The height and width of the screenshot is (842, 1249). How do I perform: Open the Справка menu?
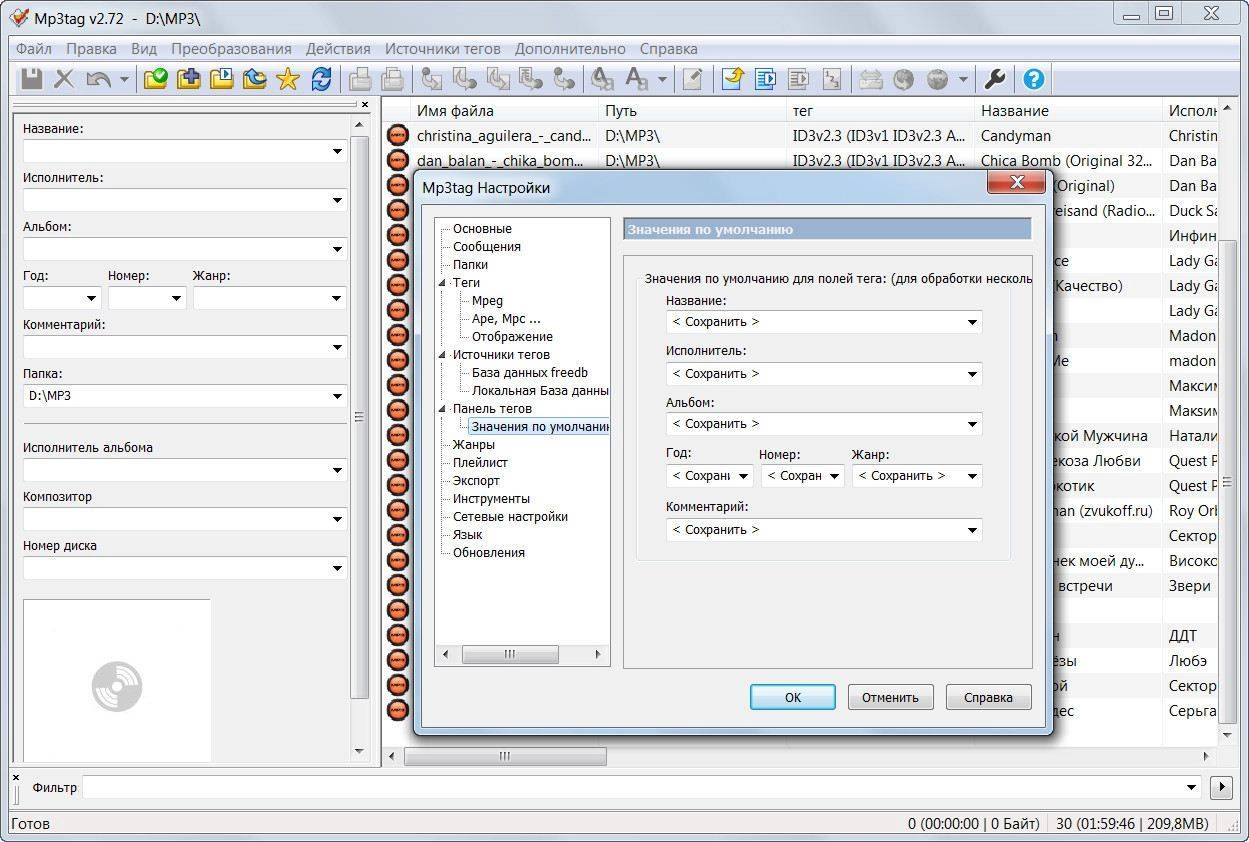(x=668, y=48)
